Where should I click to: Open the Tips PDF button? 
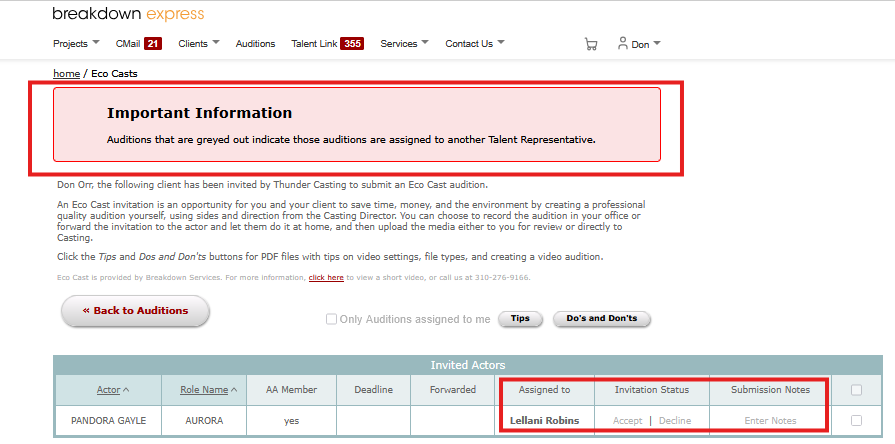pos(520,319)
